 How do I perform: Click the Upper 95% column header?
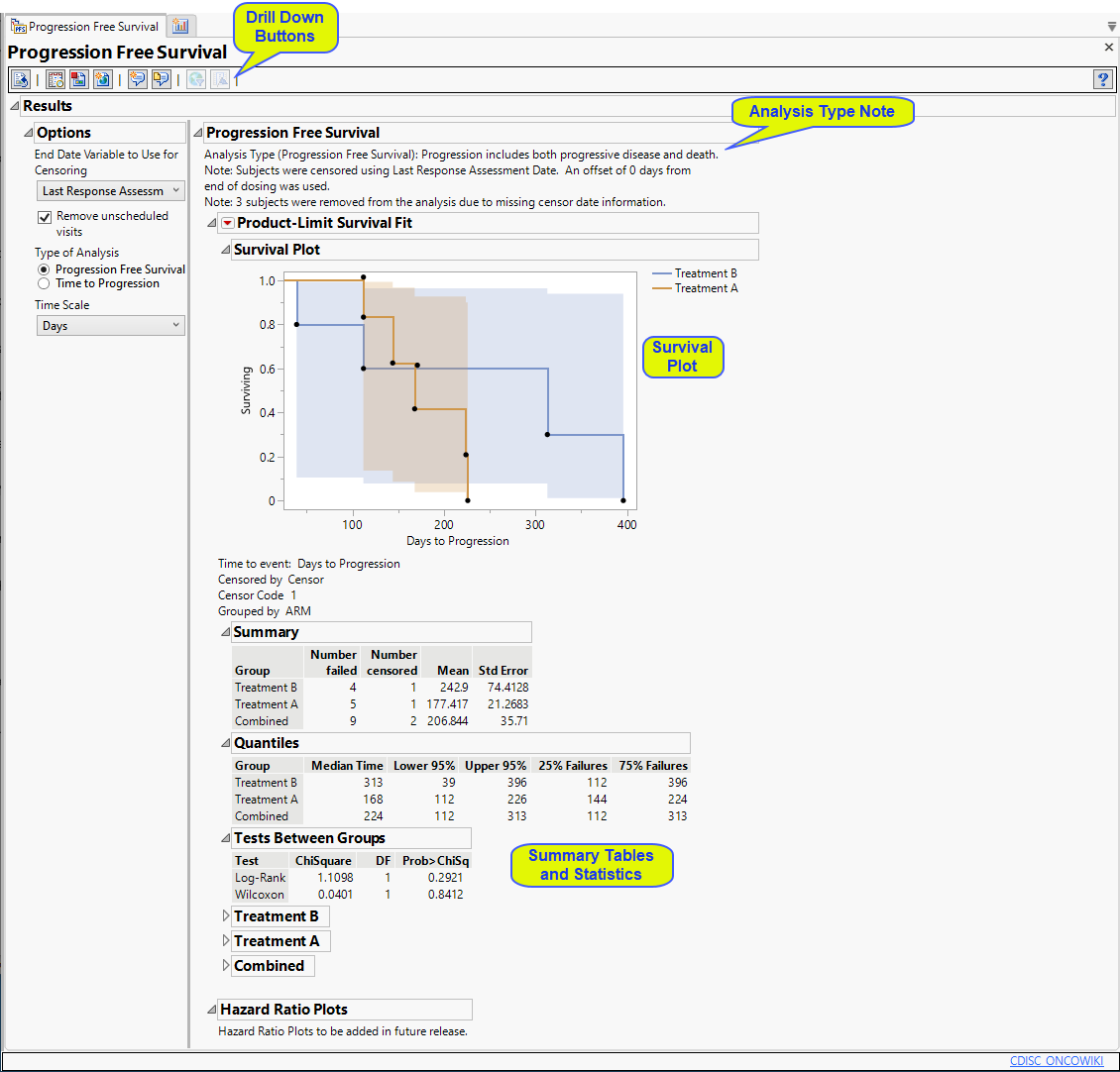tap(496, 766)
